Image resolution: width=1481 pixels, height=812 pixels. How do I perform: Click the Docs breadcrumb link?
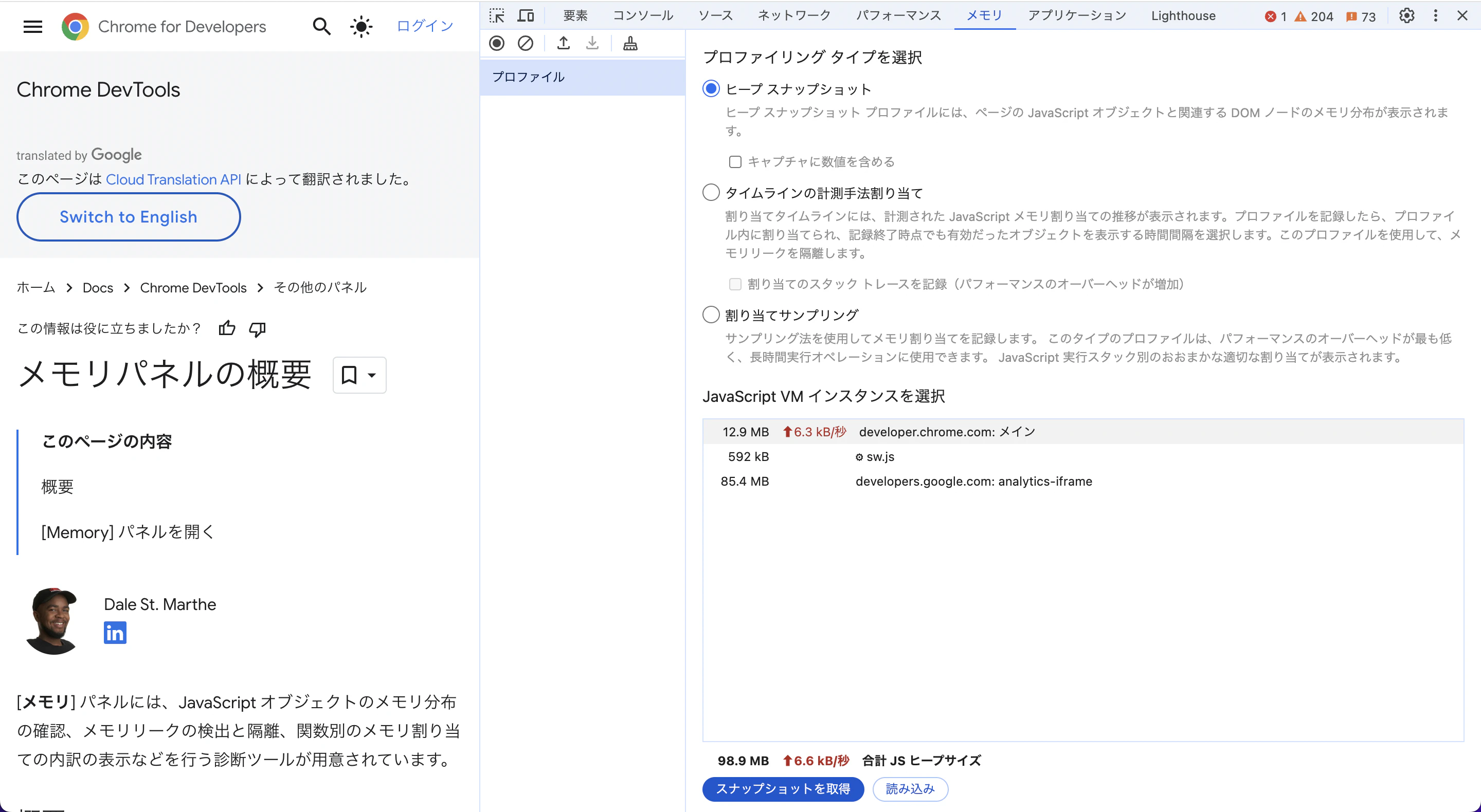tap(98, 287)
